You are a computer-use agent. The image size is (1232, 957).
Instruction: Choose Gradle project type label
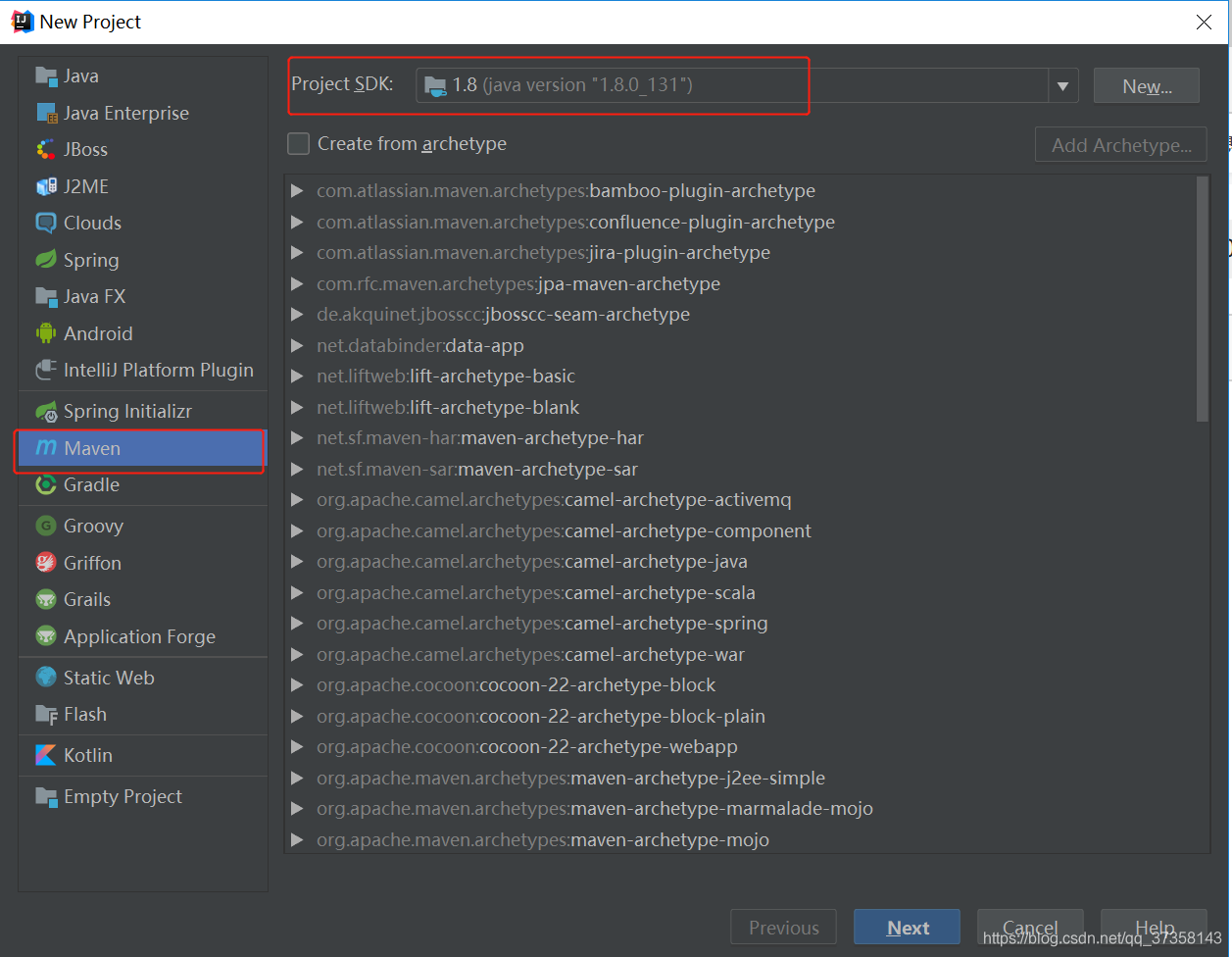coord(91,484)
